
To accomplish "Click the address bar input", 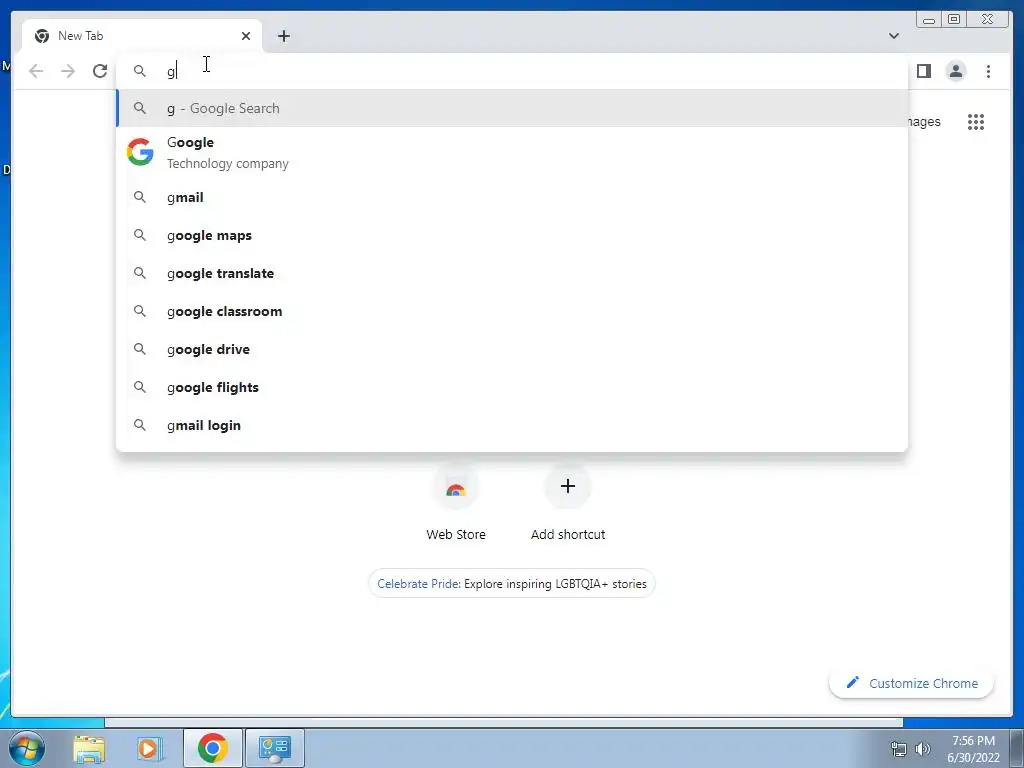I will (x=511, y=71).
